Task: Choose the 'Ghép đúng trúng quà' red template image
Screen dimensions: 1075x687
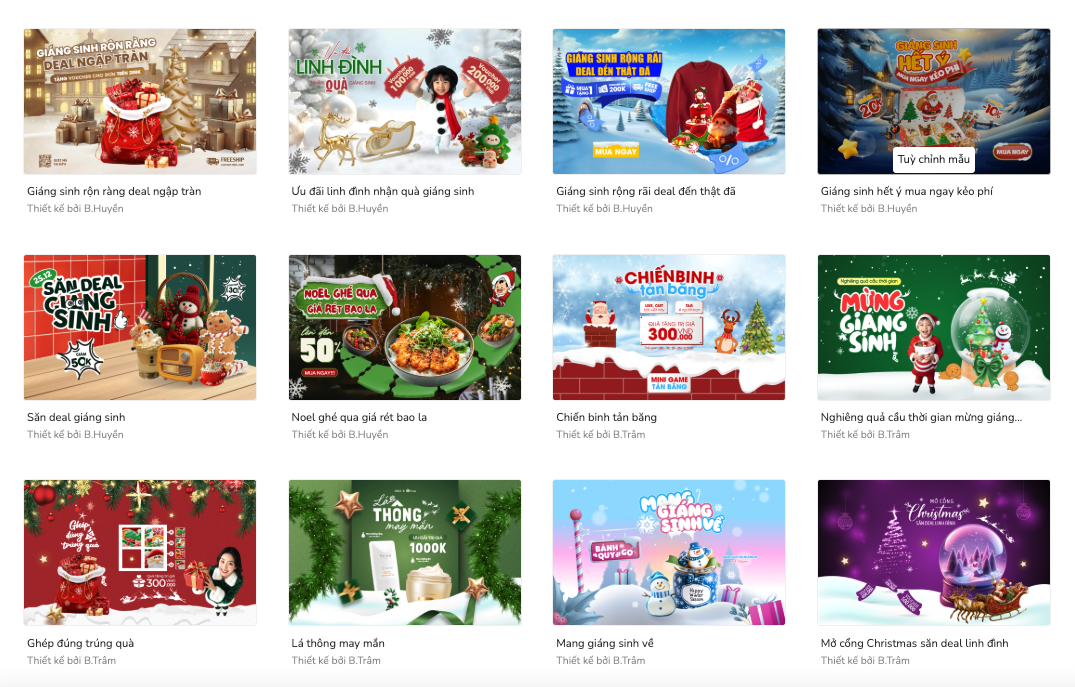Action: tap(140, 553)
